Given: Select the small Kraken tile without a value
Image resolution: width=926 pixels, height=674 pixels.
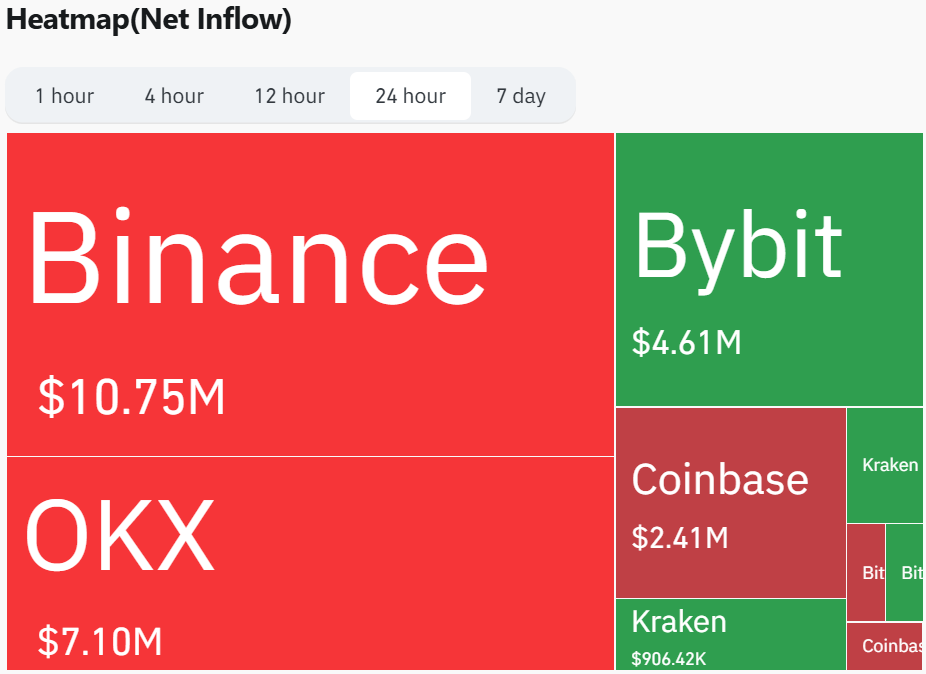Looking at the screenshot, I should [x=885, y=465].
